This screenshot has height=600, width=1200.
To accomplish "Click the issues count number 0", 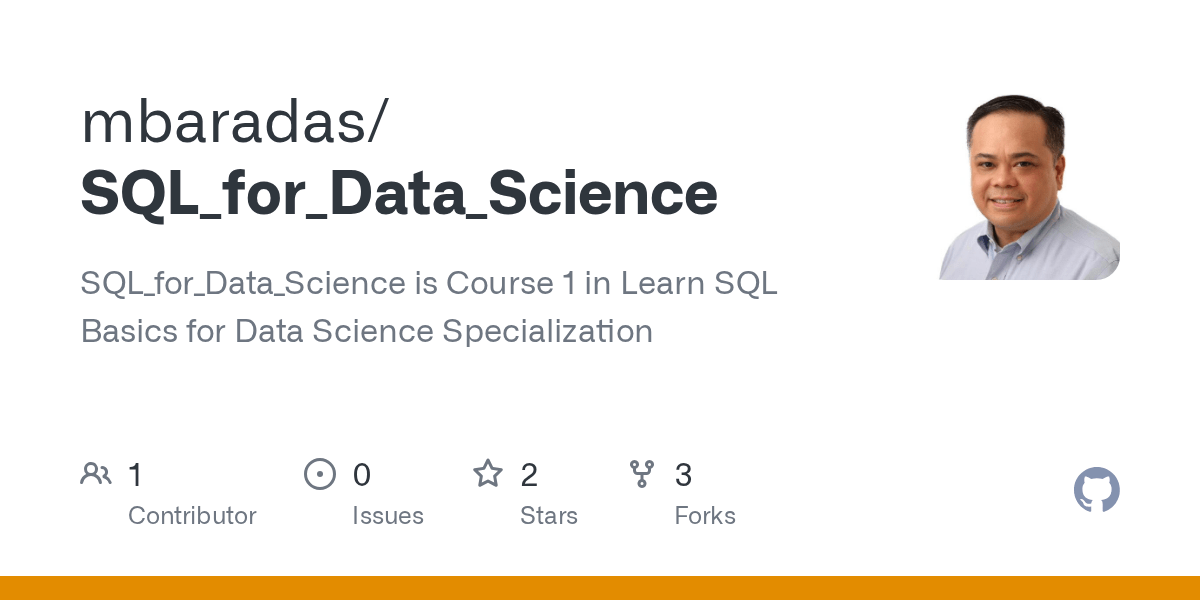I will click(362, 475).
